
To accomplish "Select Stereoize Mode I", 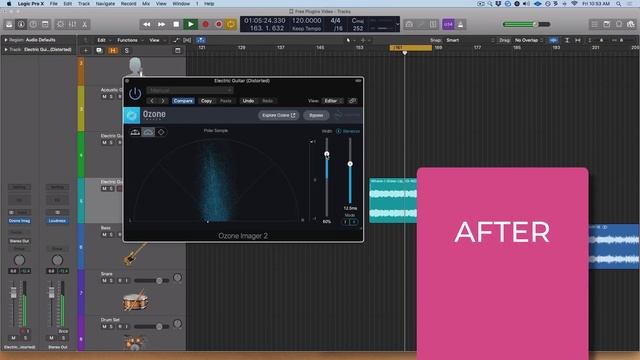I will tap(346, 222).
